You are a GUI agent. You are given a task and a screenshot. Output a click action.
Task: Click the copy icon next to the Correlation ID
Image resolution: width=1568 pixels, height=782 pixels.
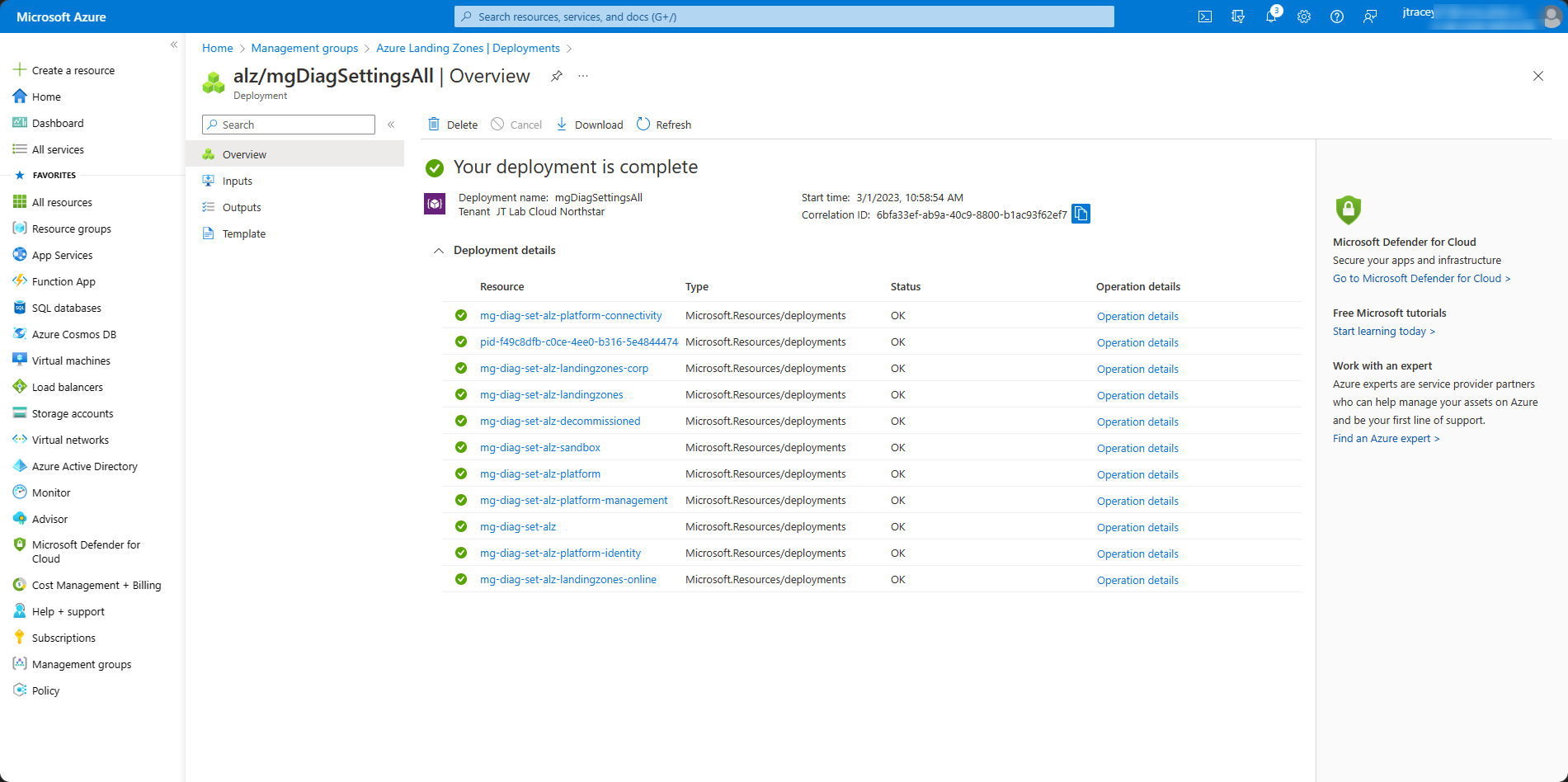pyautogui.click(x=1081, y=214)
